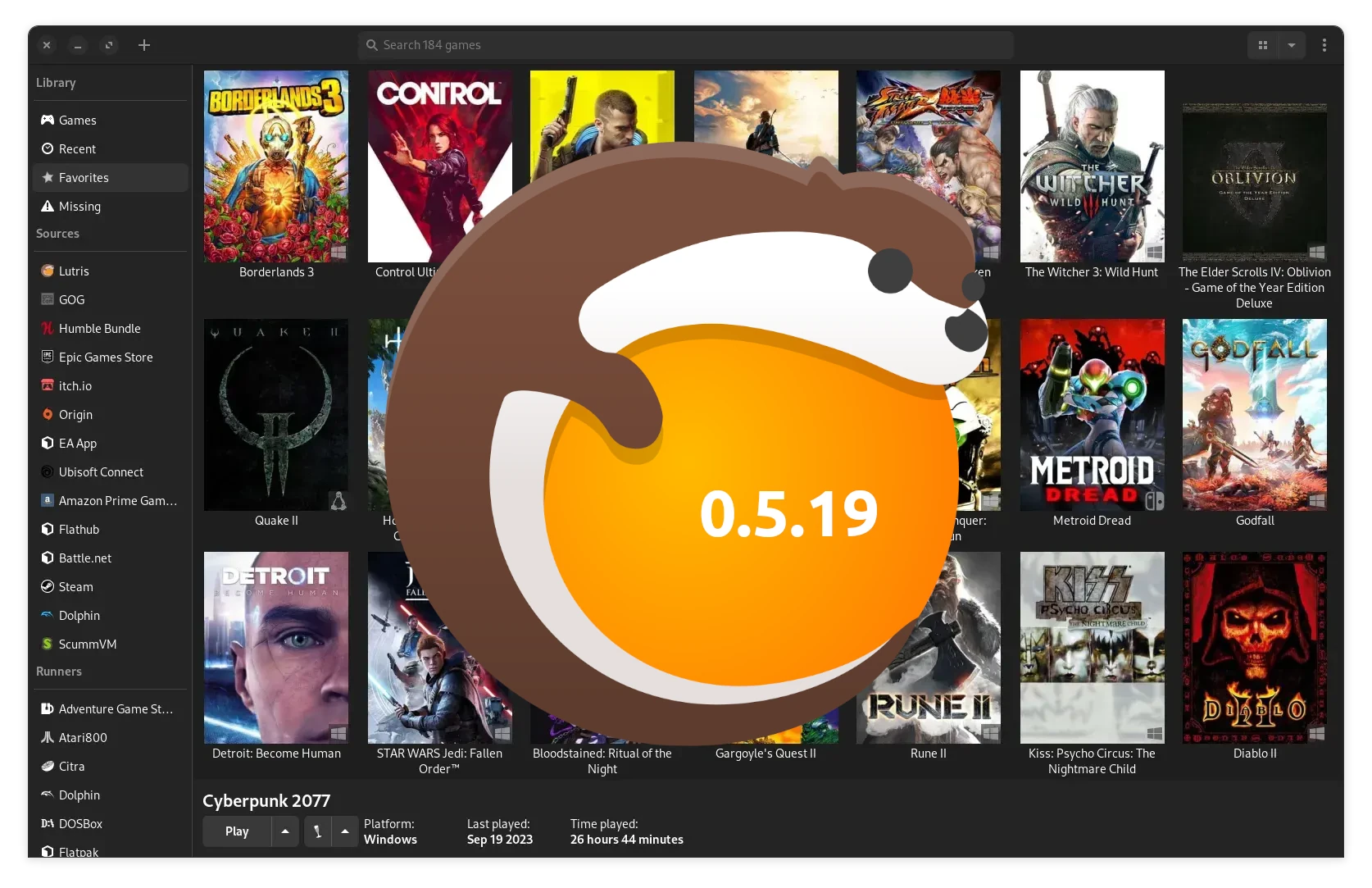Open the wine version stepper dropdown

(x=344, y=831)
